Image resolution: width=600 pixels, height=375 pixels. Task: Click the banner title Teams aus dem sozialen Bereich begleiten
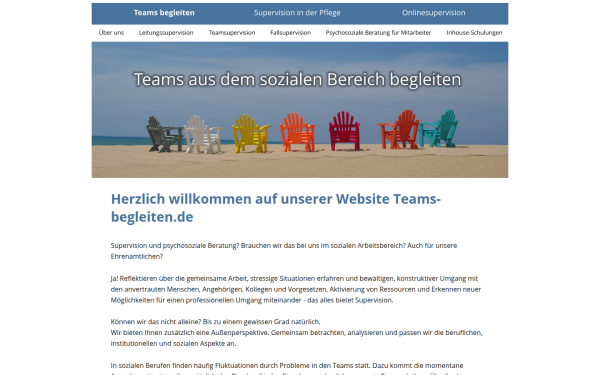297,80
